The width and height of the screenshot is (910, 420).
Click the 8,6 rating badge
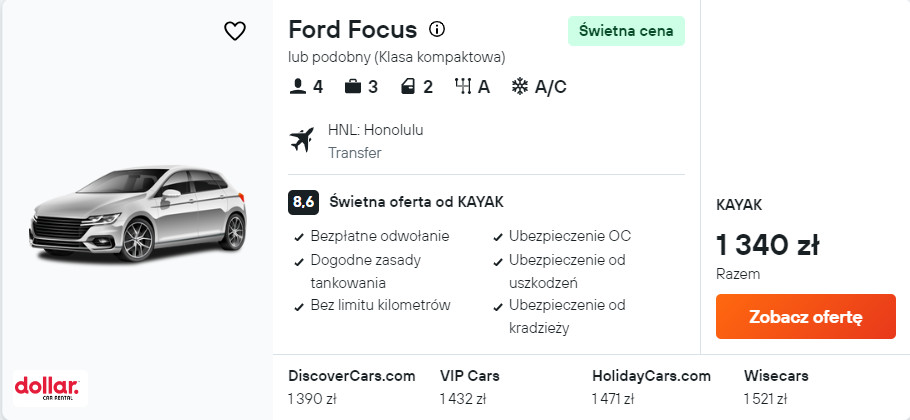point(303,202)
